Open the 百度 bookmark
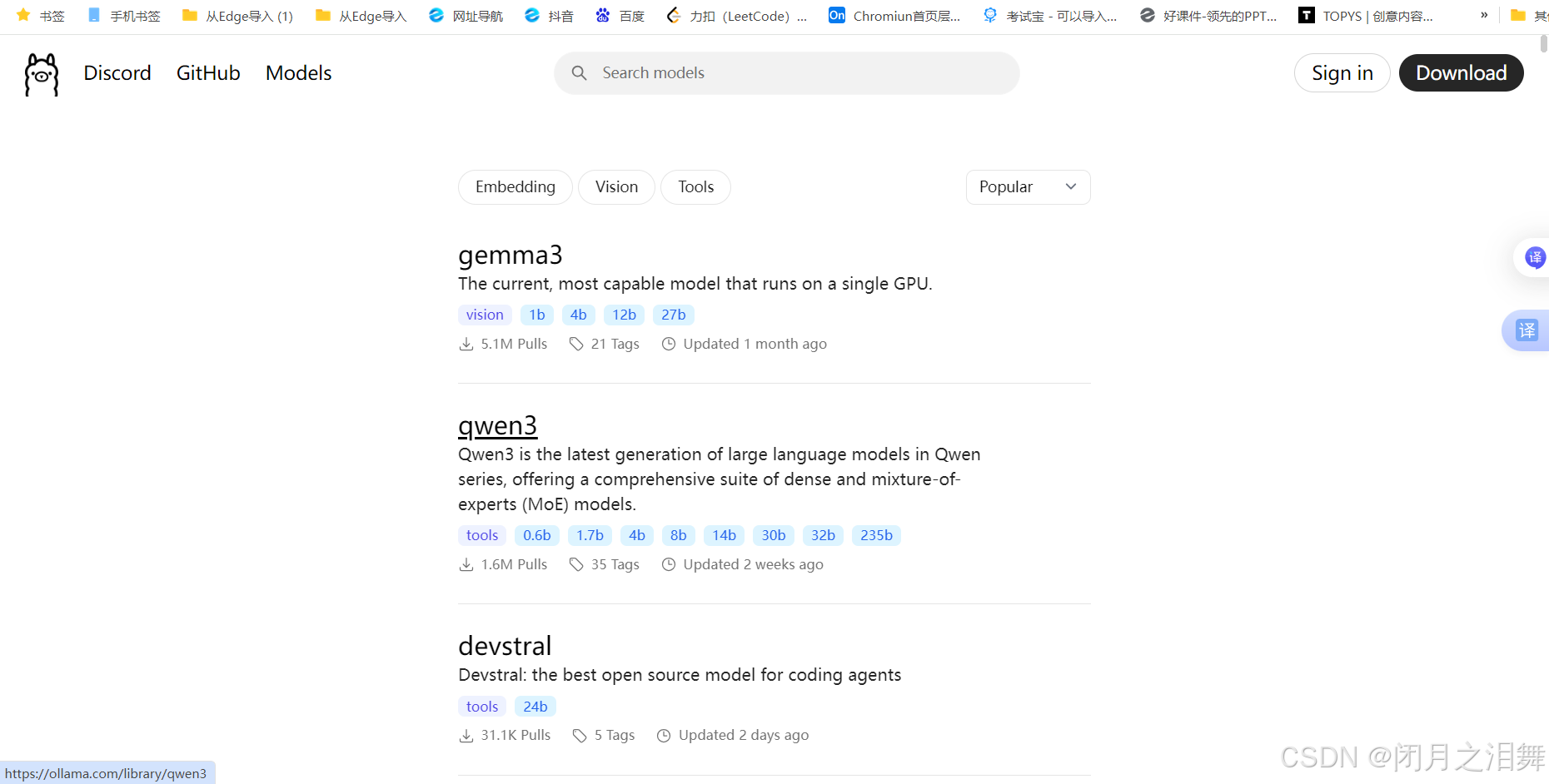Viewport: 1549px width, 784px height. (x=620, y=16)
